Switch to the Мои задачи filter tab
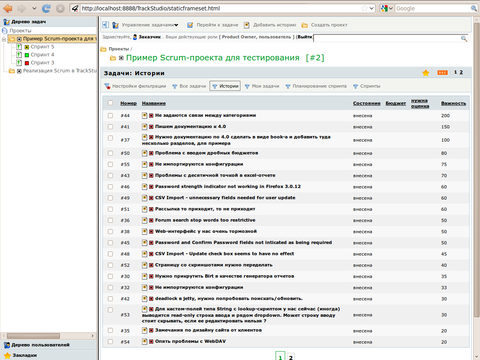Viewport: 480px width, 360px height. [262, 86]
